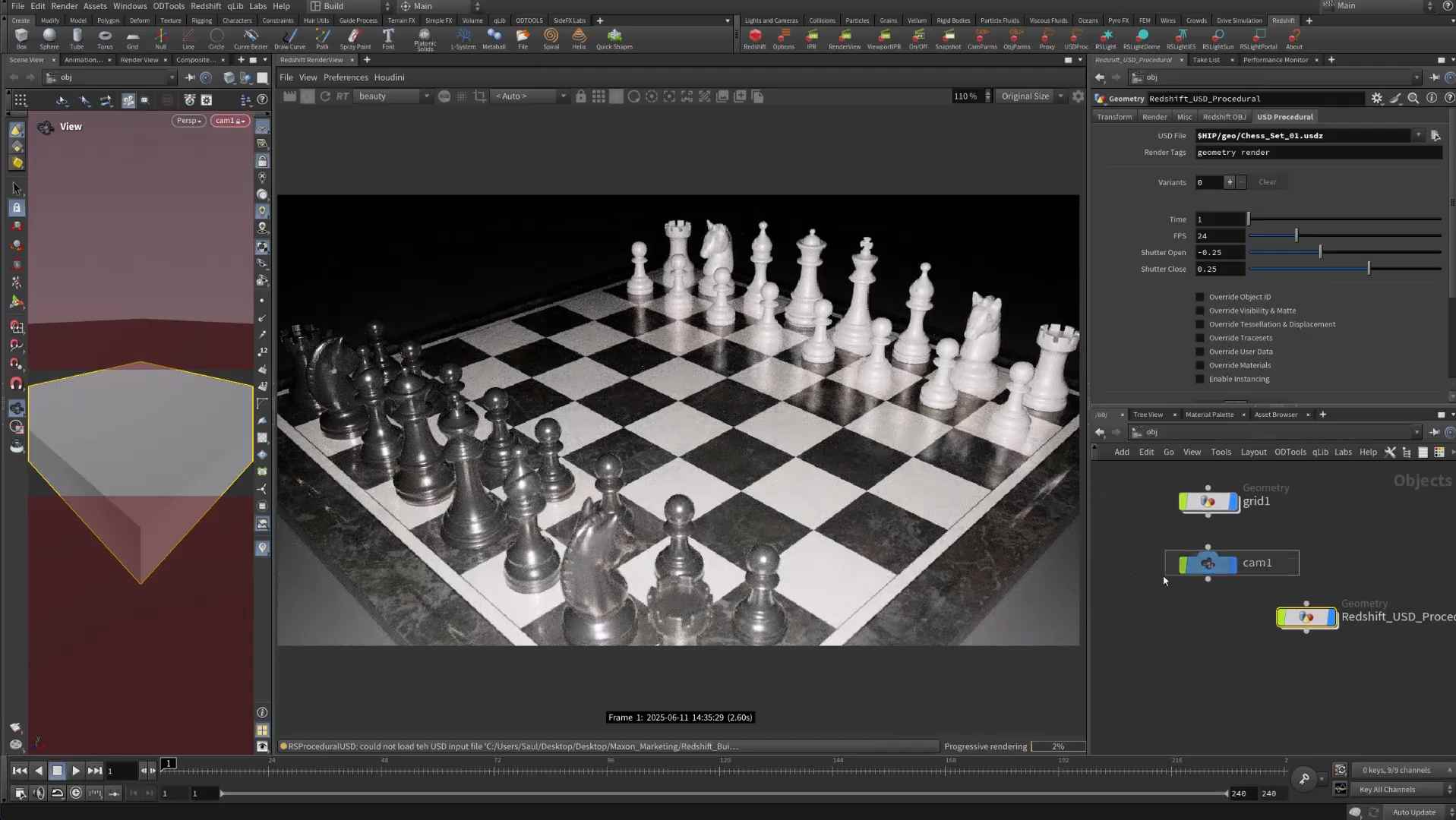The width and height of the screenshot is (1456, 820).
Task: Open the RenderView settings gear
Action: tap(1078, 96)
